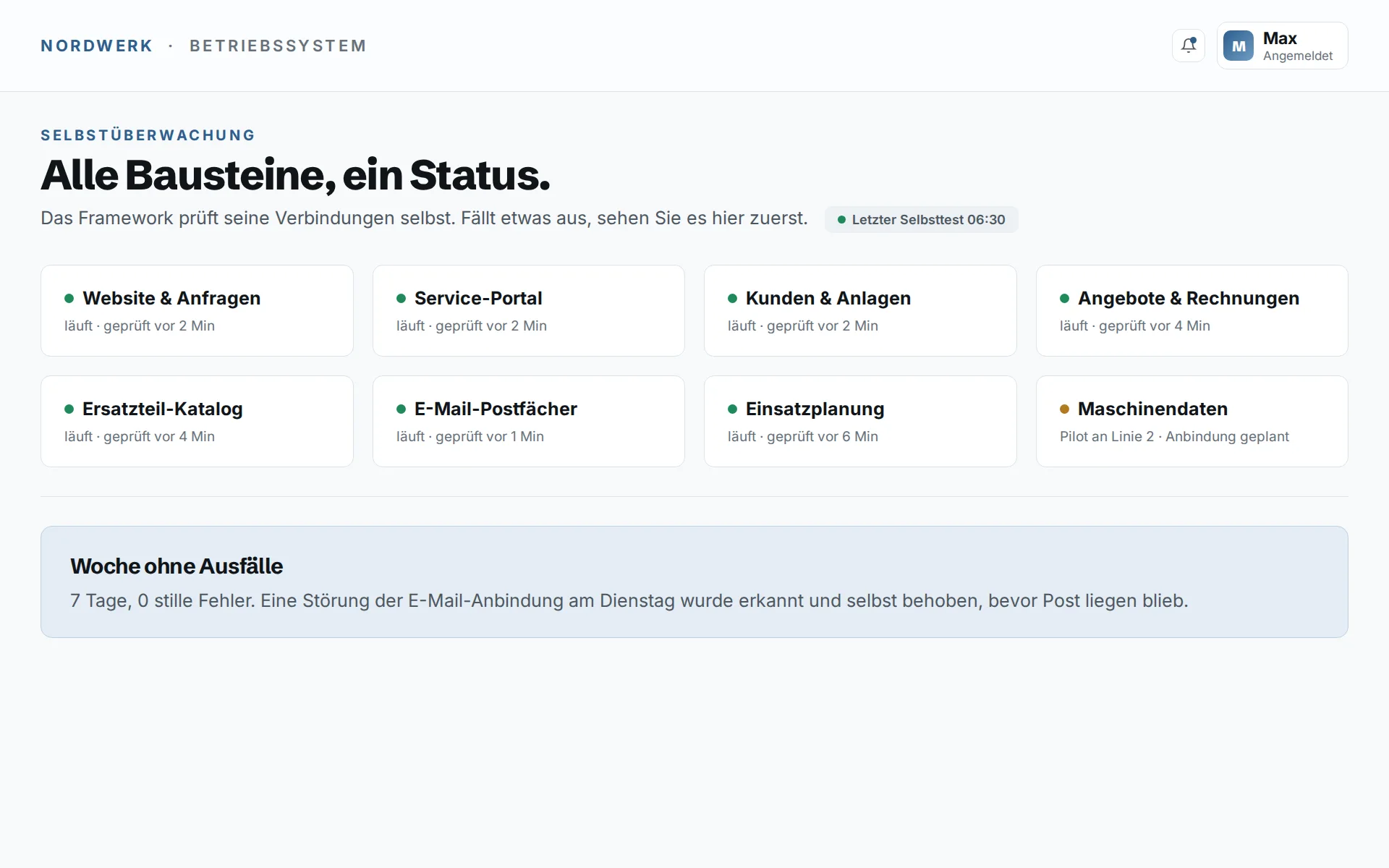Click 'Angemeldet' status under Max

click(x=1298, y=56)
